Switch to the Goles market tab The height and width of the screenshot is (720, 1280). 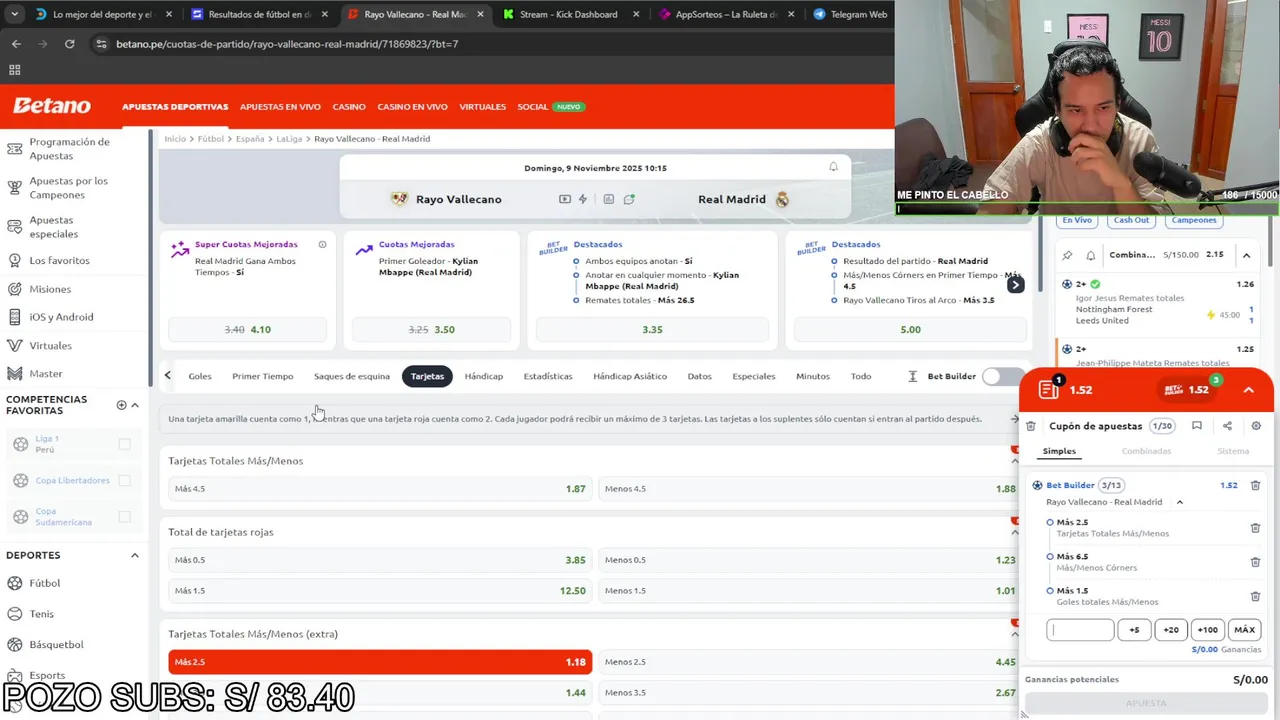pos(200,376)
